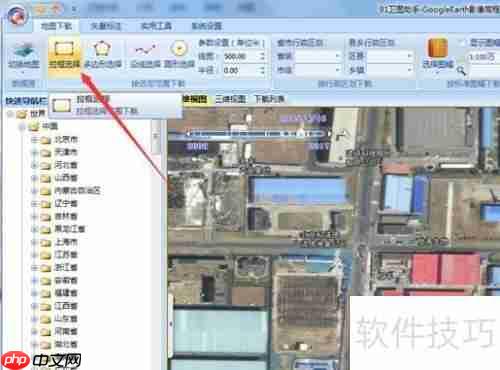Screen dimensions: 500x370
Task: Open the 1:100万 scale dropdown
Action: coord(483,57)
